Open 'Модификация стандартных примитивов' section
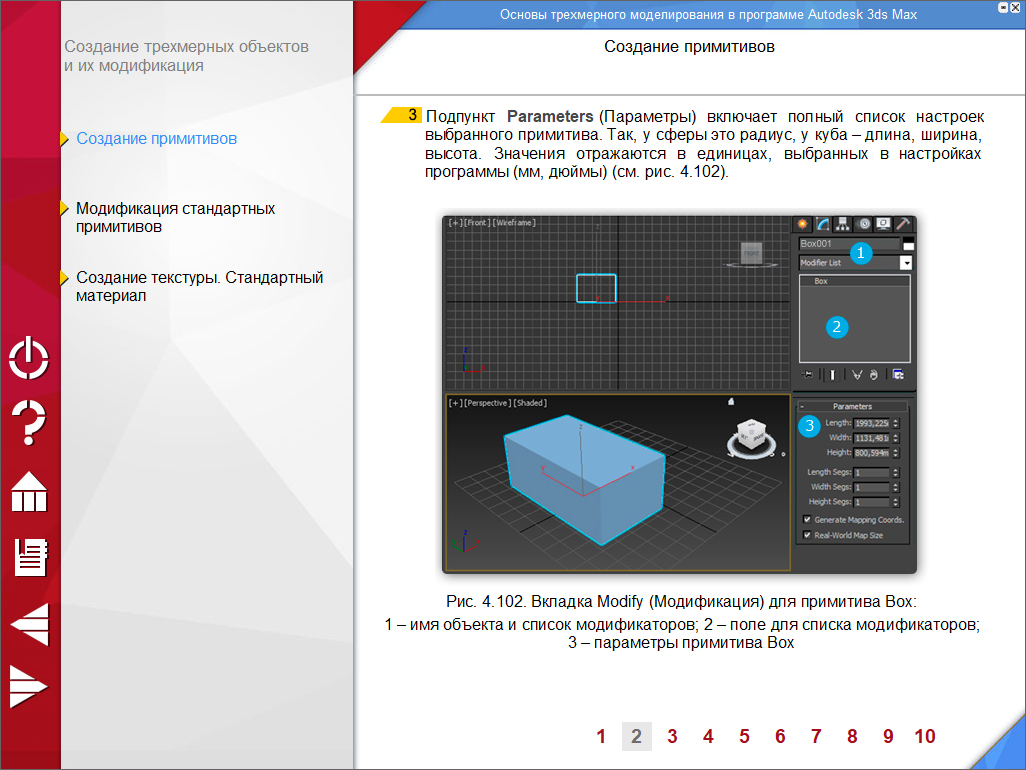Image resolution: width=1026 pixels, height=770 pixels. 175,217
